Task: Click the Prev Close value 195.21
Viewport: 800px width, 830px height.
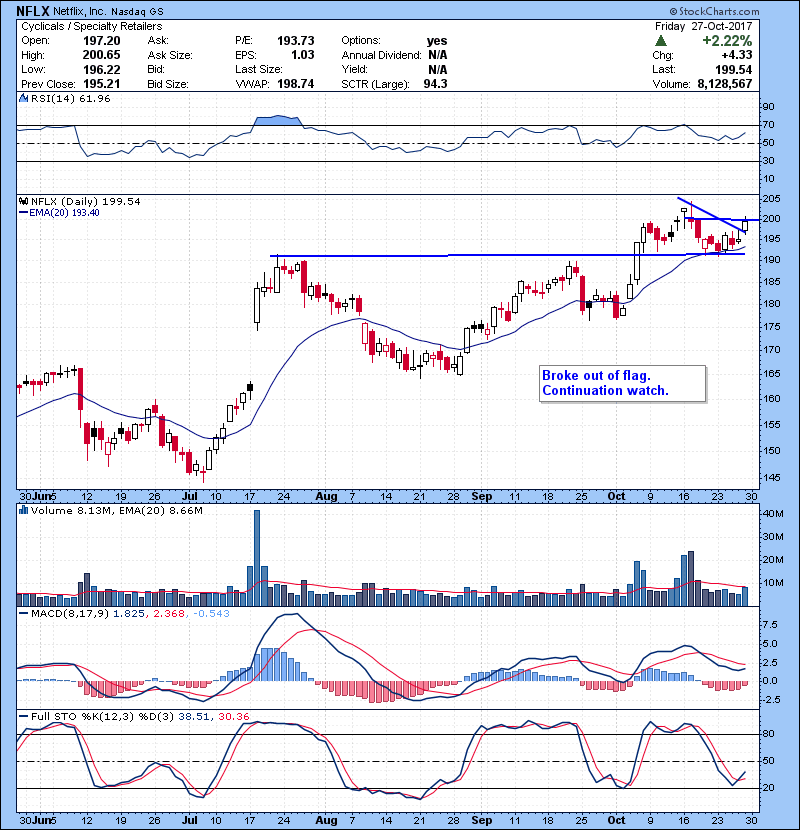Action: pos(102,84)
